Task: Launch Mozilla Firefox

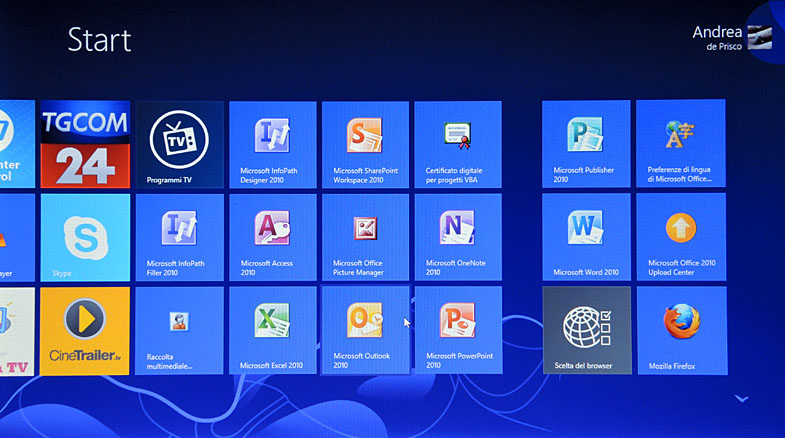Action: point(682,330)
